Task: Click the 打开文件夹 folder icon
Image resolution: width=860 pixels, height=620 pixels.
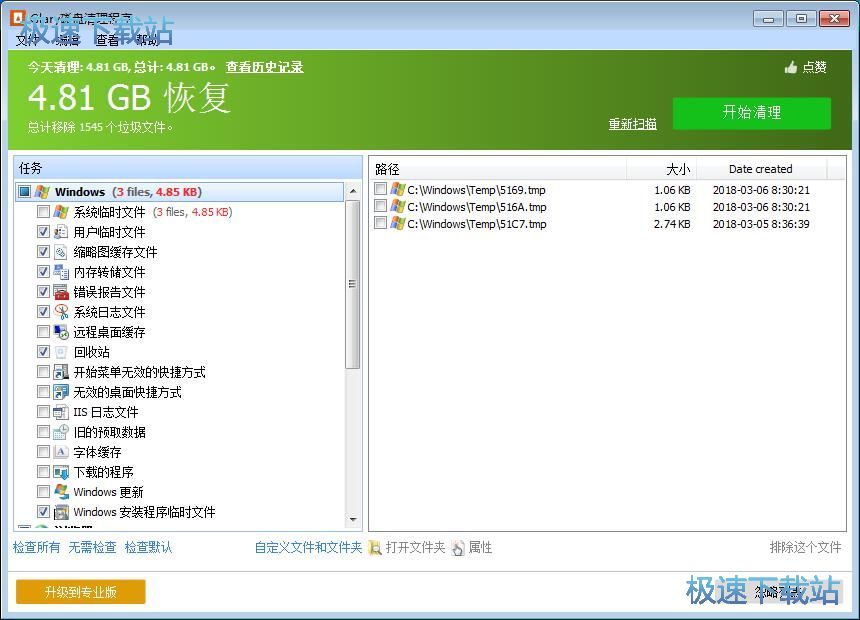Action: (375, 548)
